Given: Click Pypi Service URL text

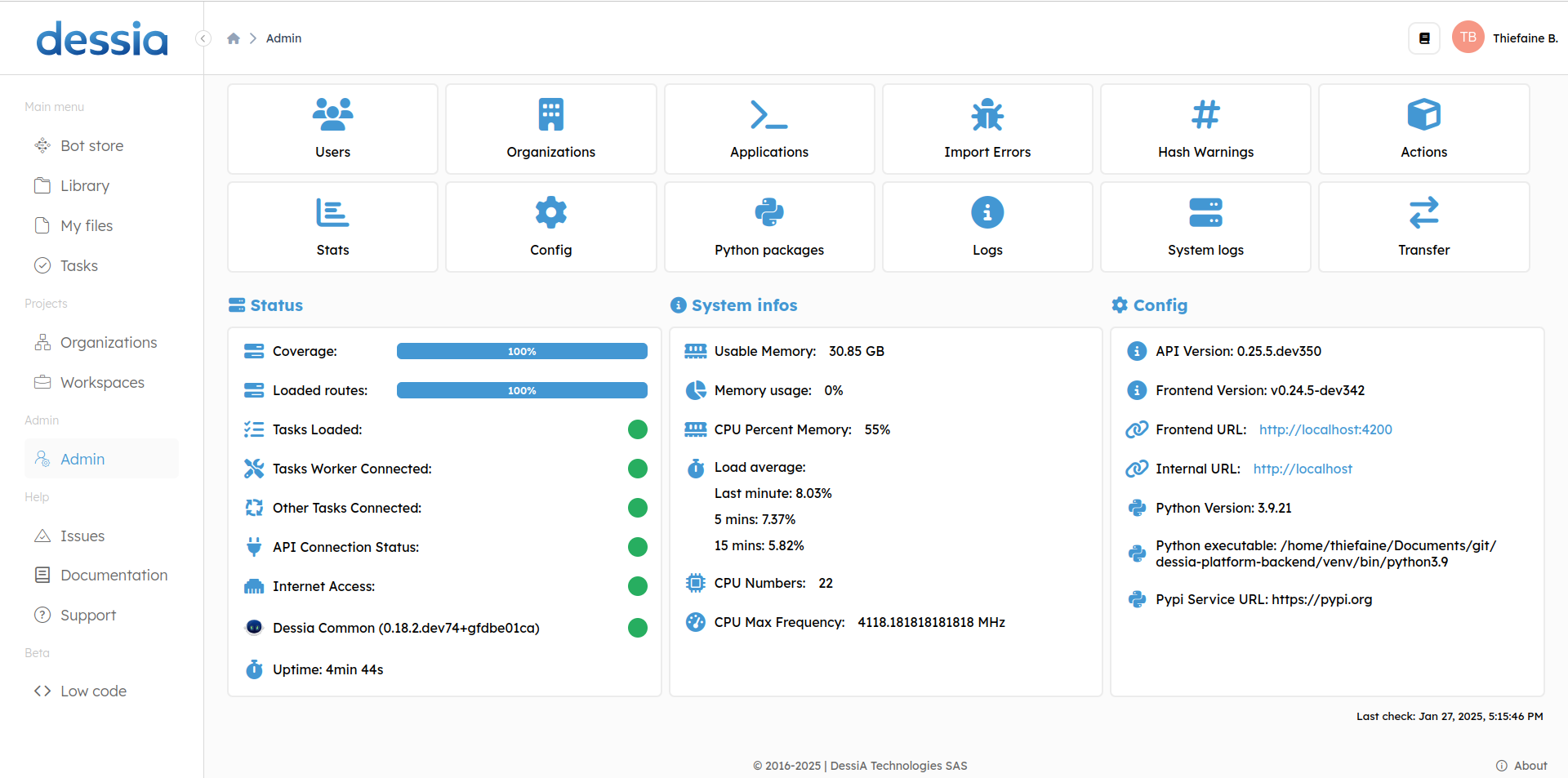Looking at the screenshot, I should click(1263, 599).
